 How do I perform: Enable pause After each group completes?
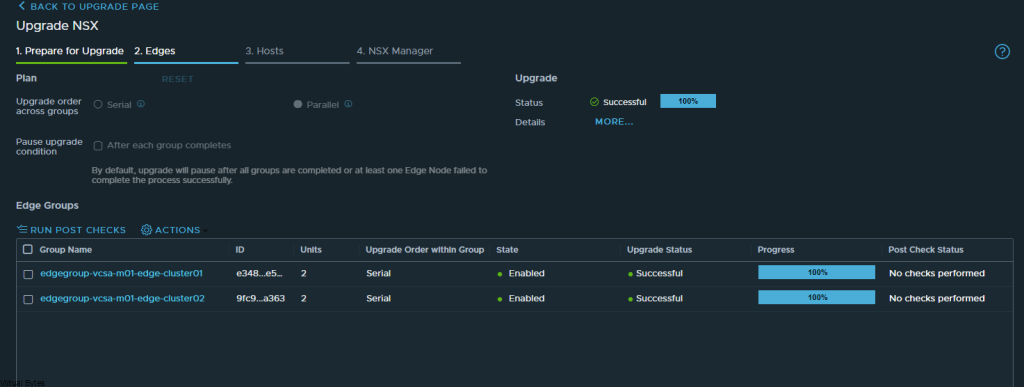[98, 146]
